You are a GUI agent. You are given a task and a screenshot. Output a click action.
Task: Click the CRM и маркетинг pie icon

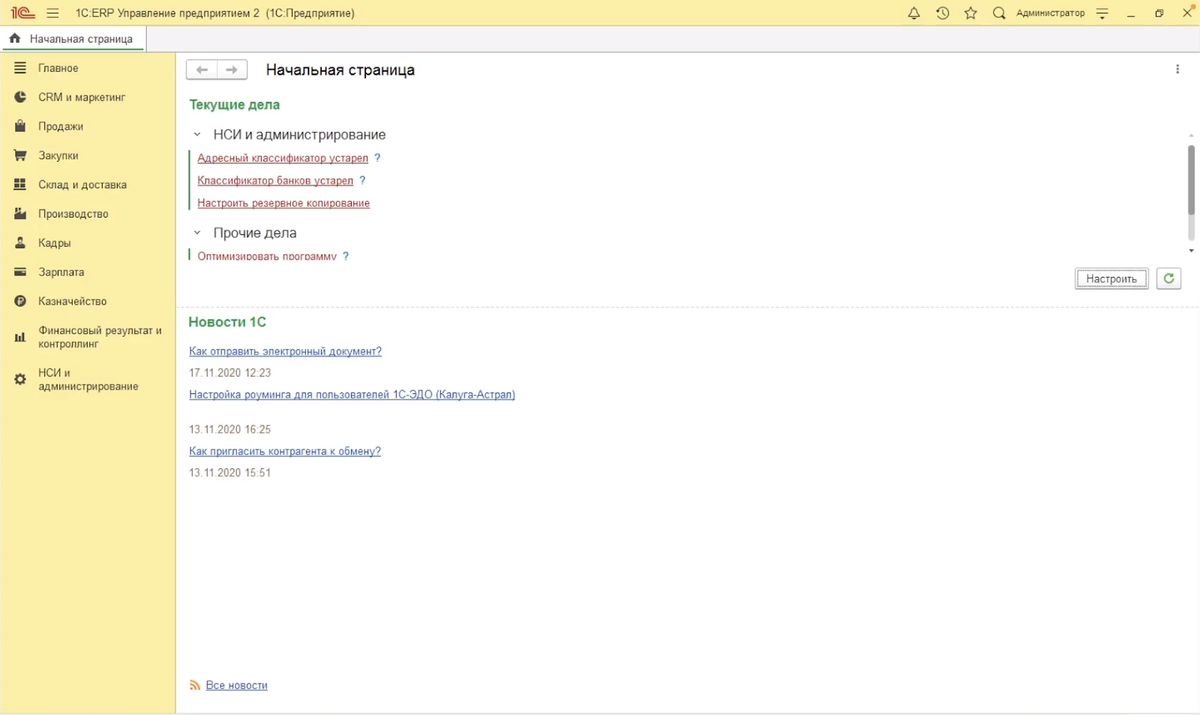point(19,97)
